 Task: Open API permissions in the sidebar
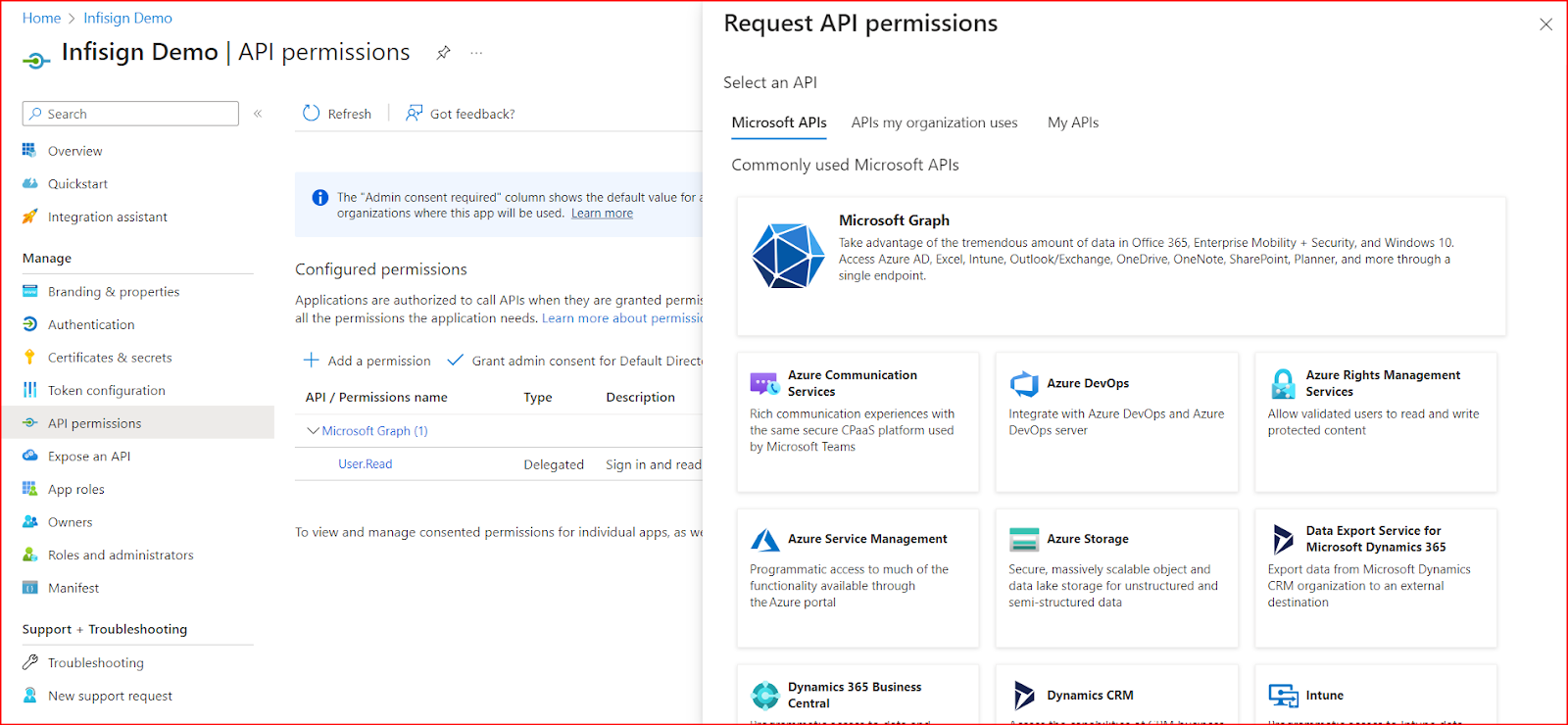137,423
